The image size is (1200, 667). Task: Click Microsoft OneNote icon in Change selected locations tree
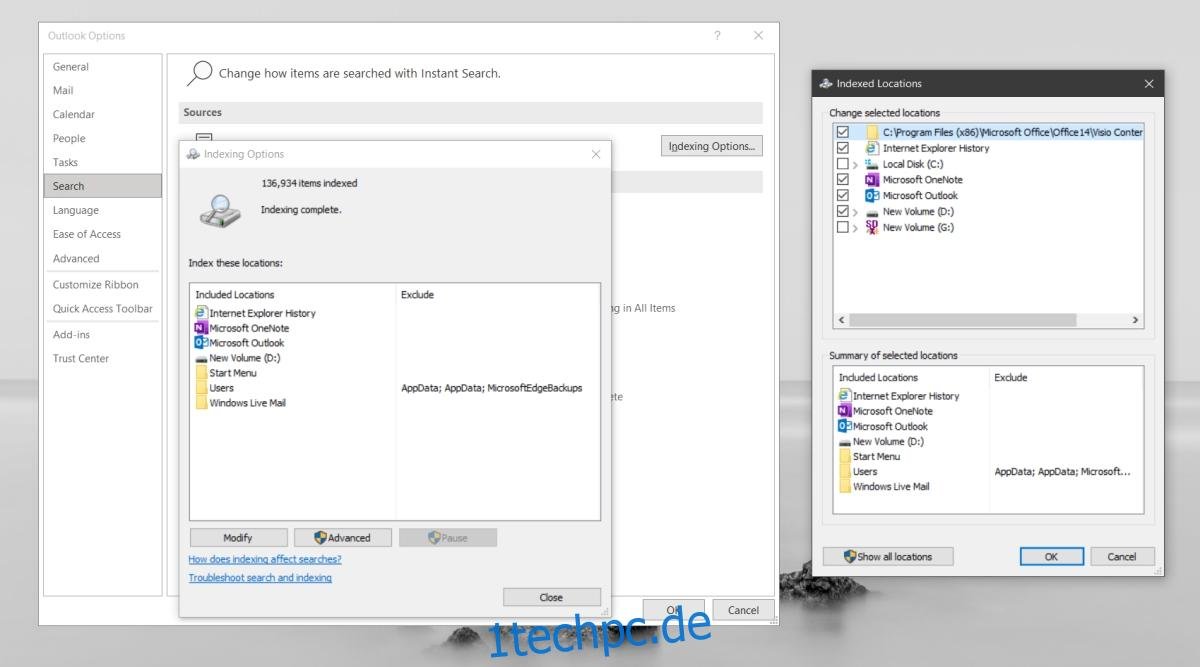pyautogui.click(x=872, y=180)
